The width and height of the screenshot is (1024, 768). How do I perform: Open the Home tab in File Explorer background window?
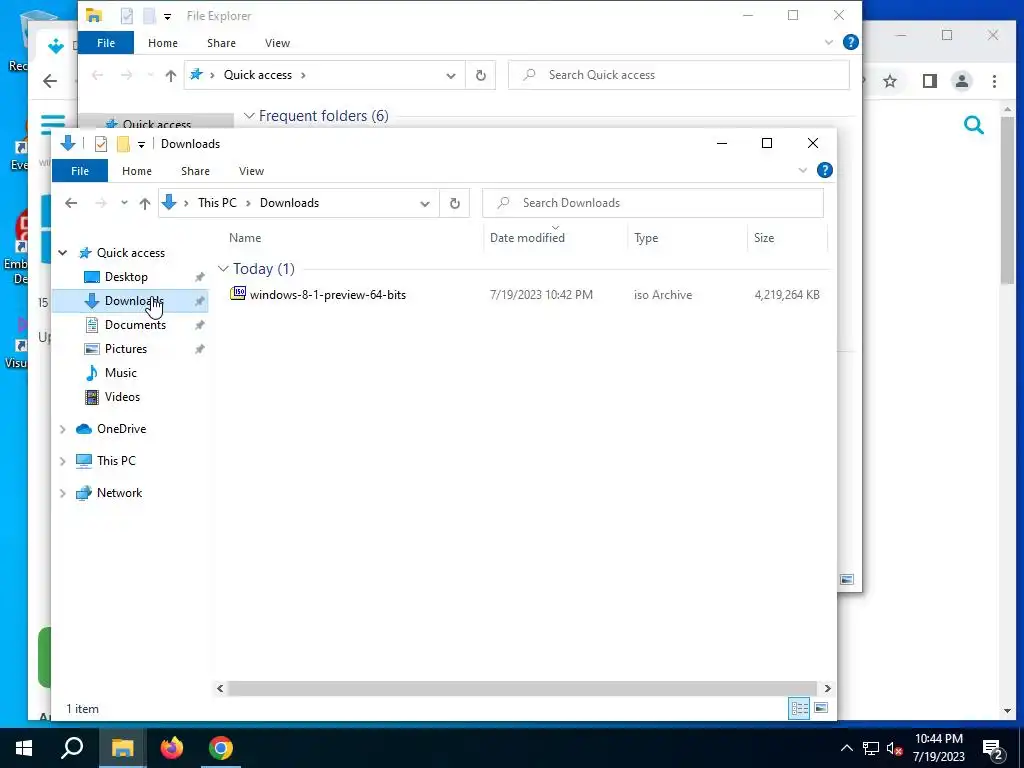[163, 43]
